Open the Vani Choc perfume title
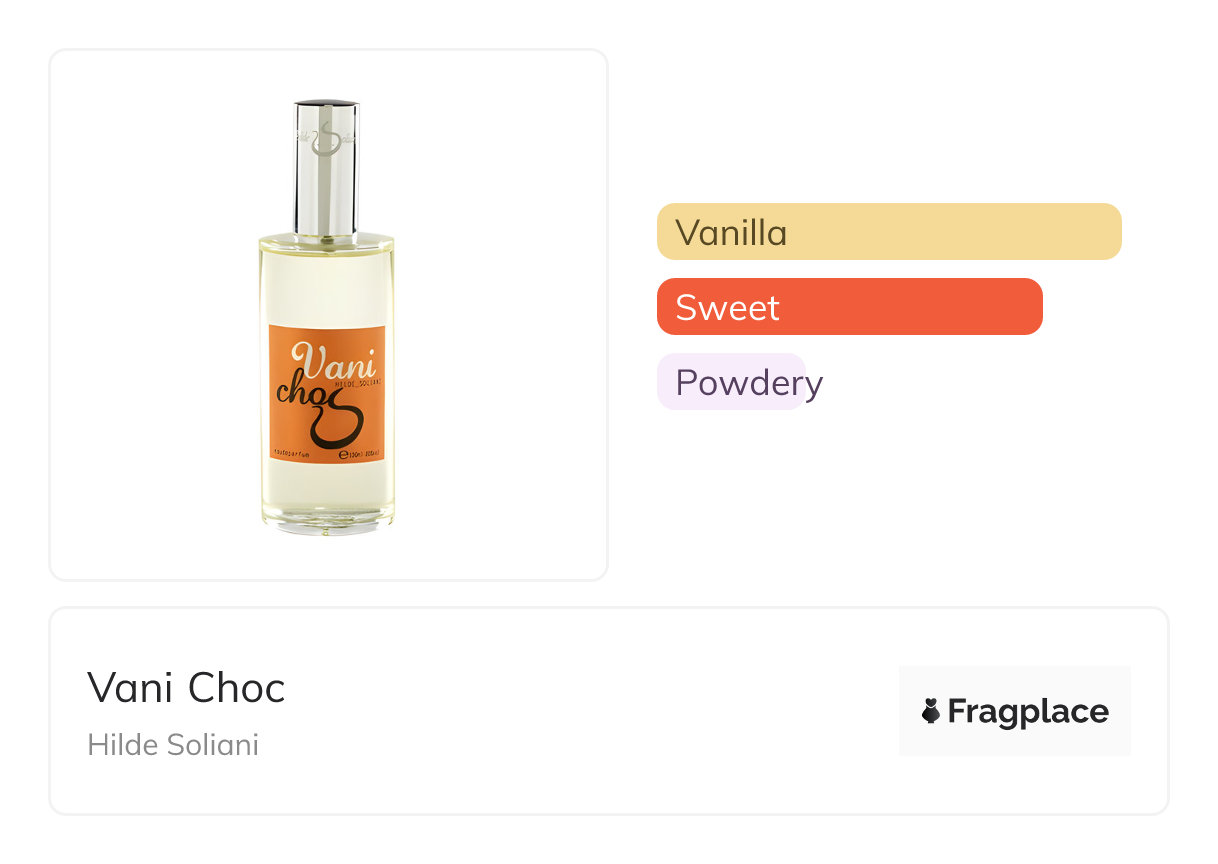 pyautogui.click(x=186, y=687)
